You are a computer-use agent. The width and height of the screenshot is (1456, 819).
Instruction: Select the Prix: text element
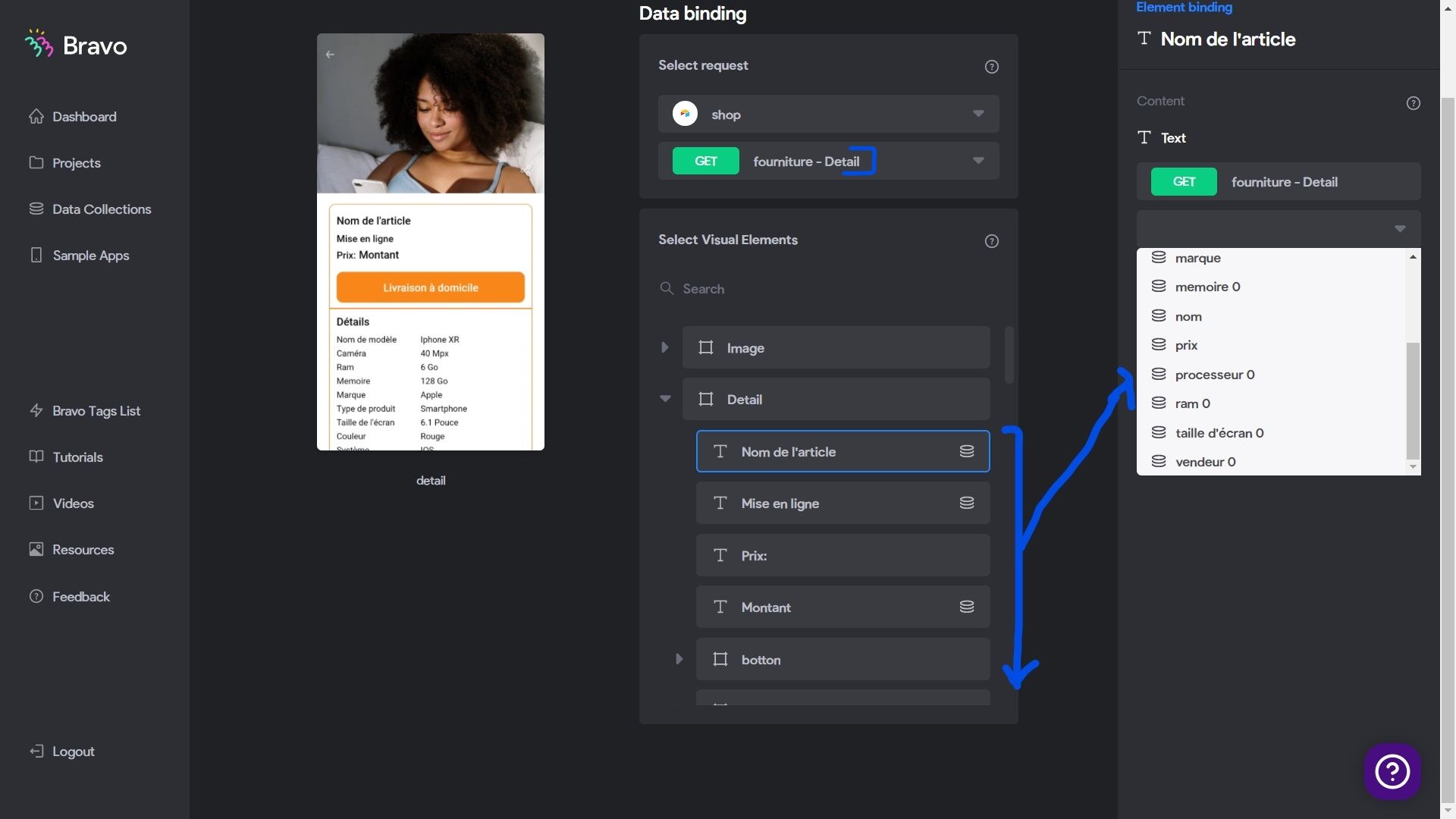[x=843, y=555]
